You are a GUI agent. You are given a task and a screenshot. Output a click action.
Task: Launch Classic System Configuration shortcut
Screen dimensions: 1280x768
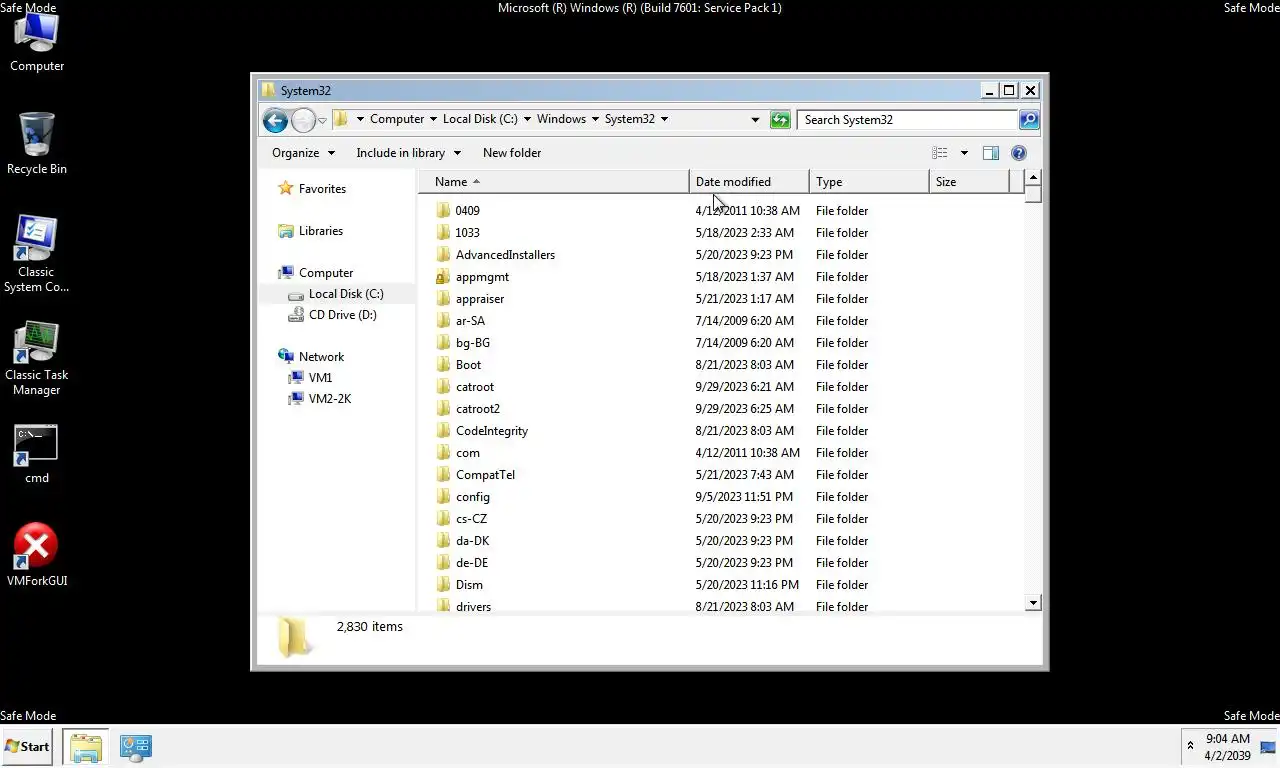(37, 254)
